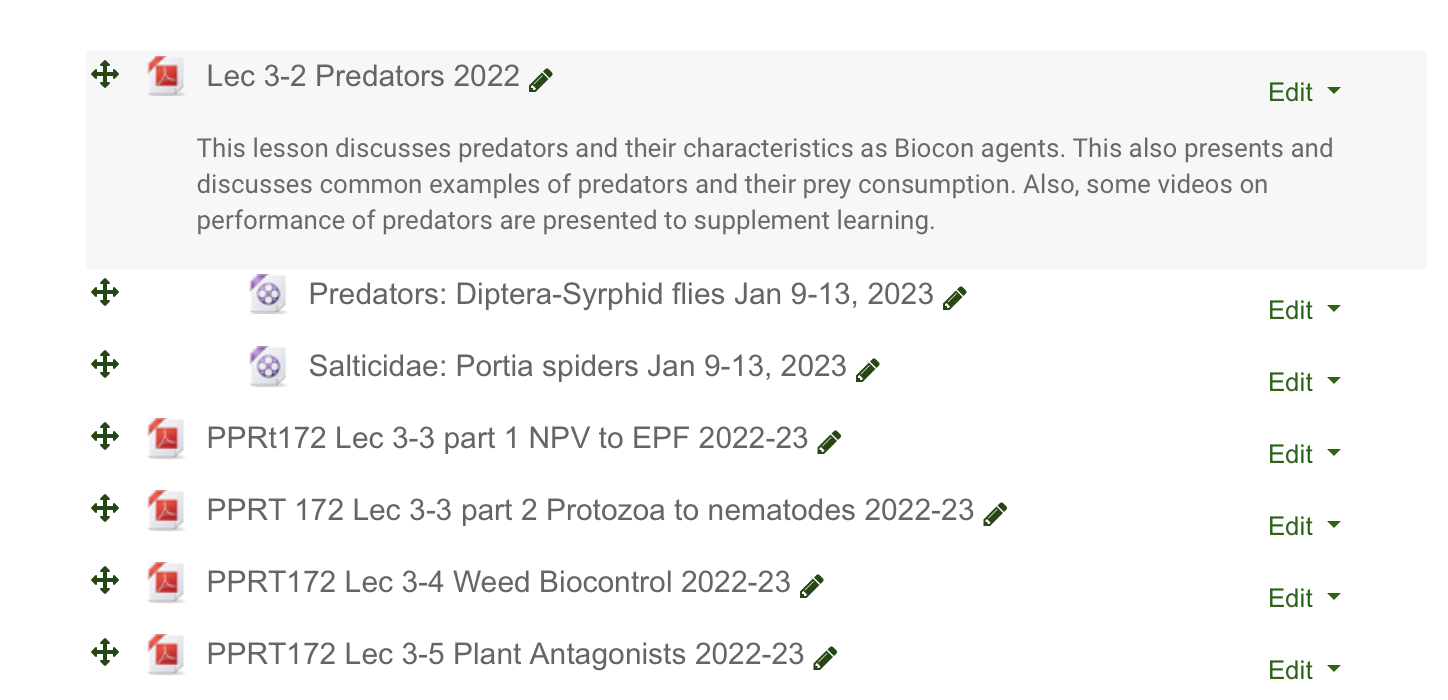
Task: Click the move handle for Lec 3-2 Predators 2022
Action: coord(105,75)
